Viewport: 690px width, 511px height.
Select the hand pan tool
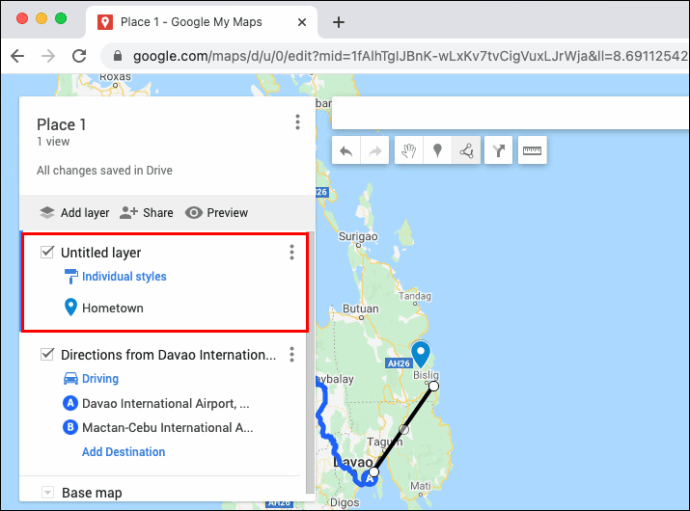click(x=408, y=151)
